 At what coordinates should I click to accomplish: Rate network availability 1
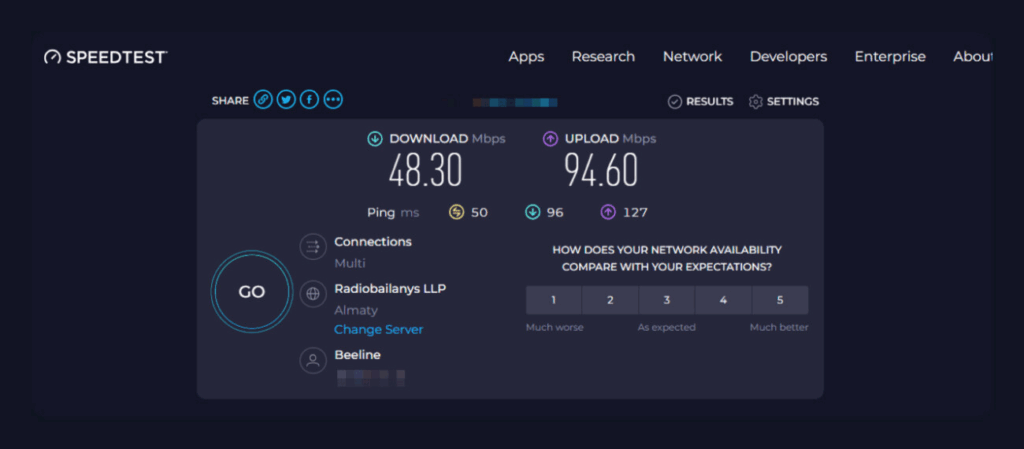click(x=554, y=300)
